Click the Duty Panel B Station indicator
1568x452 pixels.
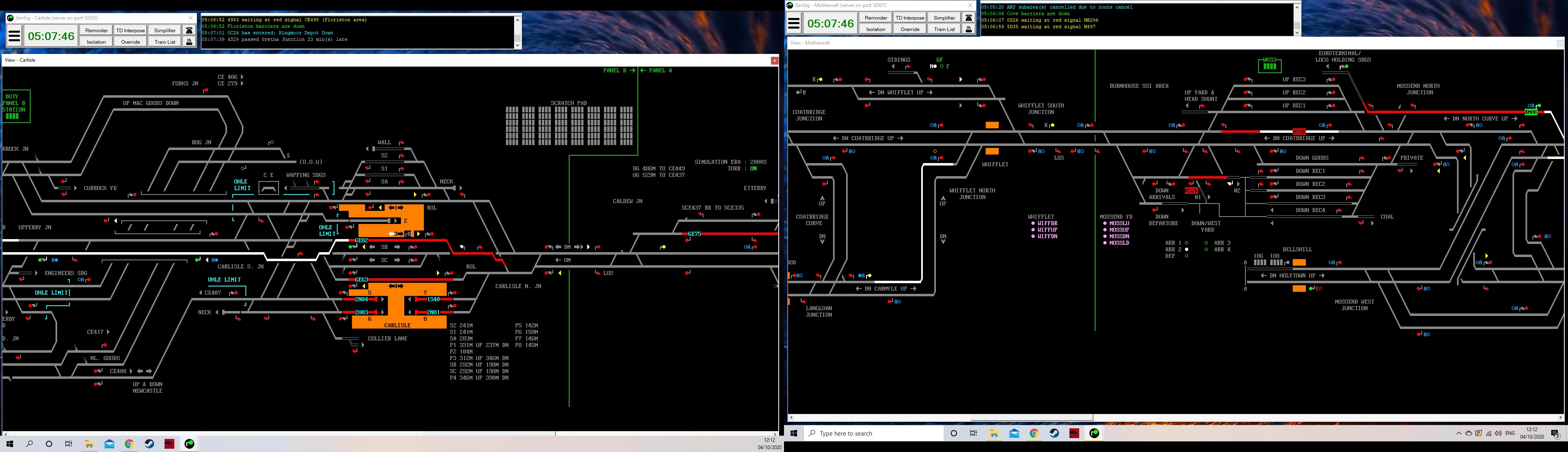coord(15,106)
